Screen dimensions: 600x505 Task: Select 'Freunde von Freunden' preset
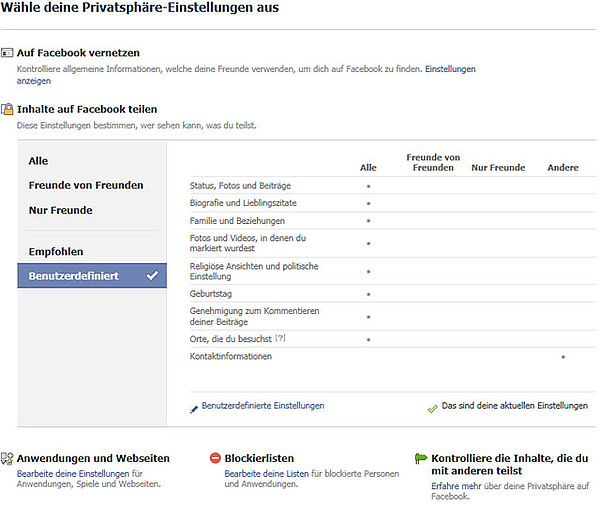[x=86, y=185]
